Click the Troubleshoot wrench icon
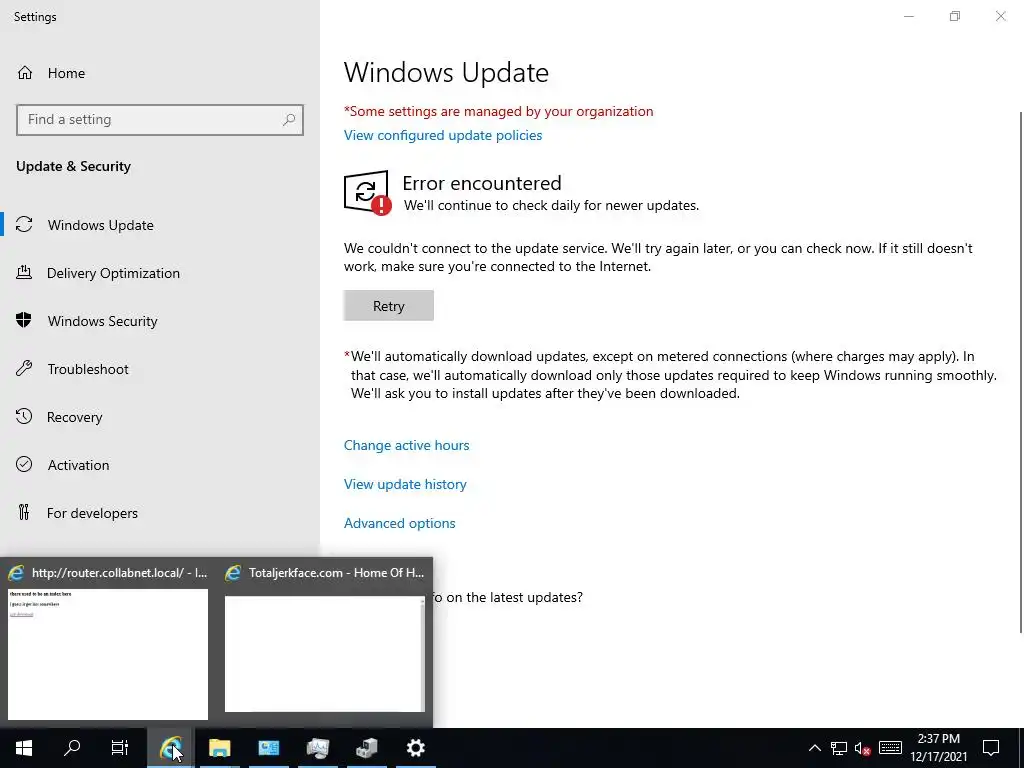1024x768 pixels. [x=24, y=368]
